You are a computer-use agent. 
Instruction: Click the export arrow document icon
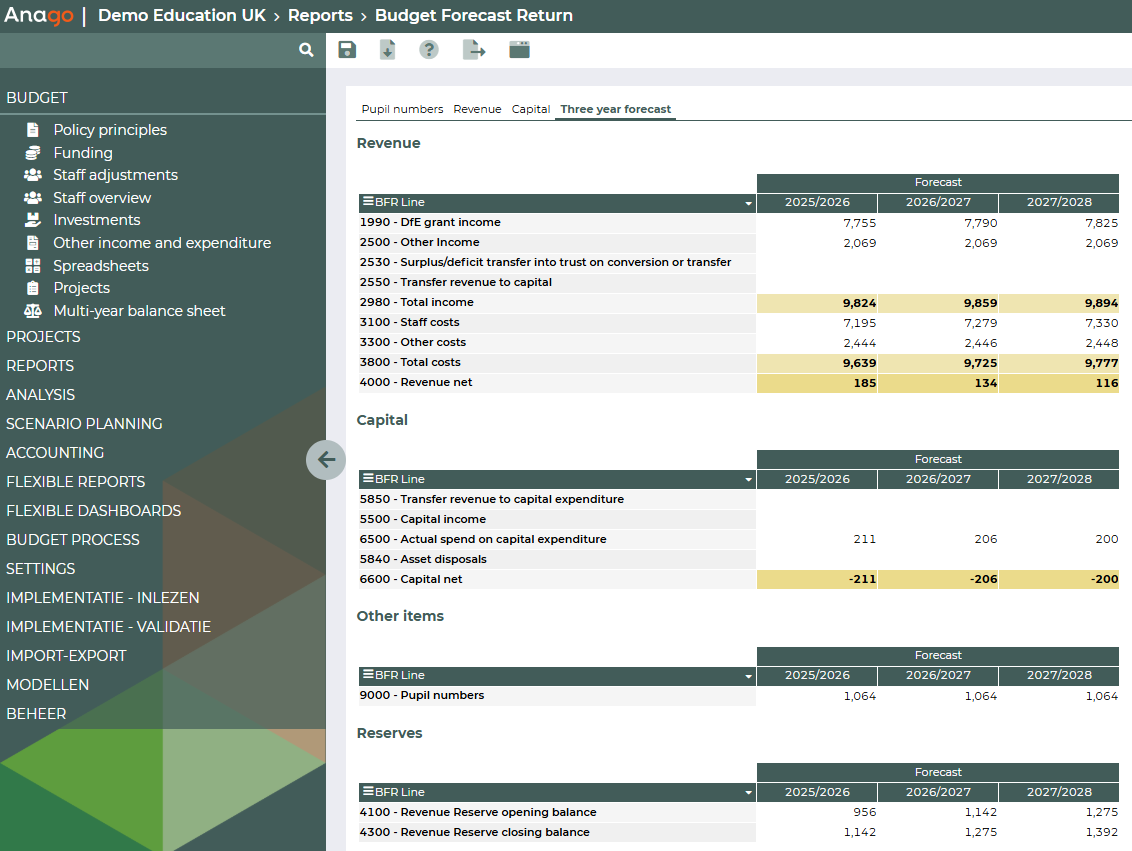[x=474, y=50]
